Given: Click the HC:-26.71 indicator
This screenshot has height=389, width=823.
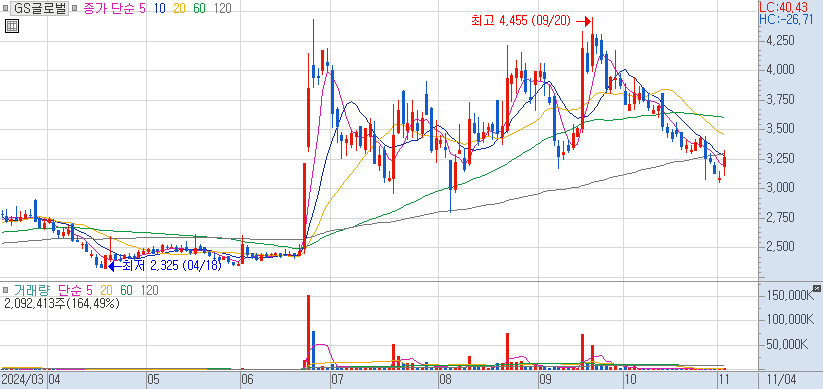Looking at the screenshot, I should point(786,19).
